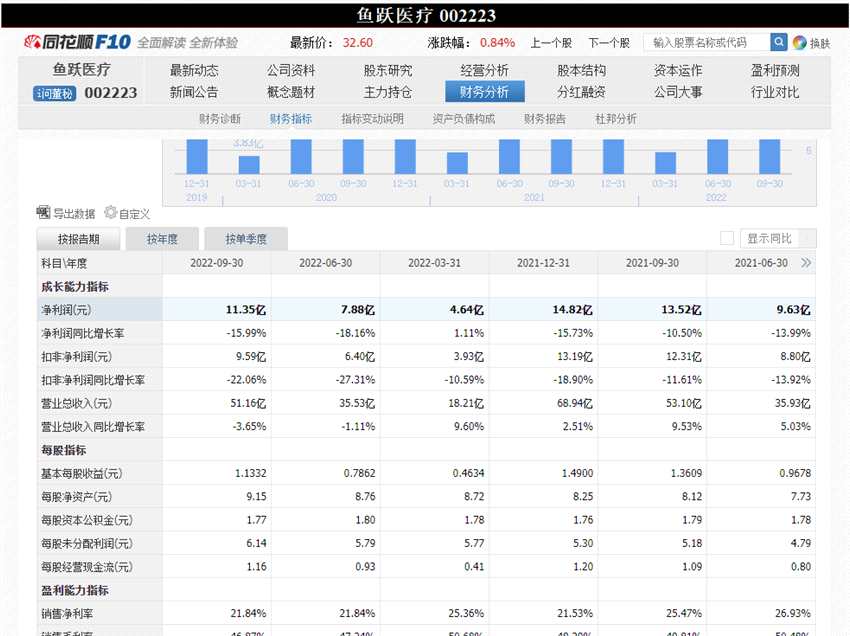The height and width of the screenshot is (636, 850).
Task: Open 行业对比 menu item
Action: (x=775, y=92)
